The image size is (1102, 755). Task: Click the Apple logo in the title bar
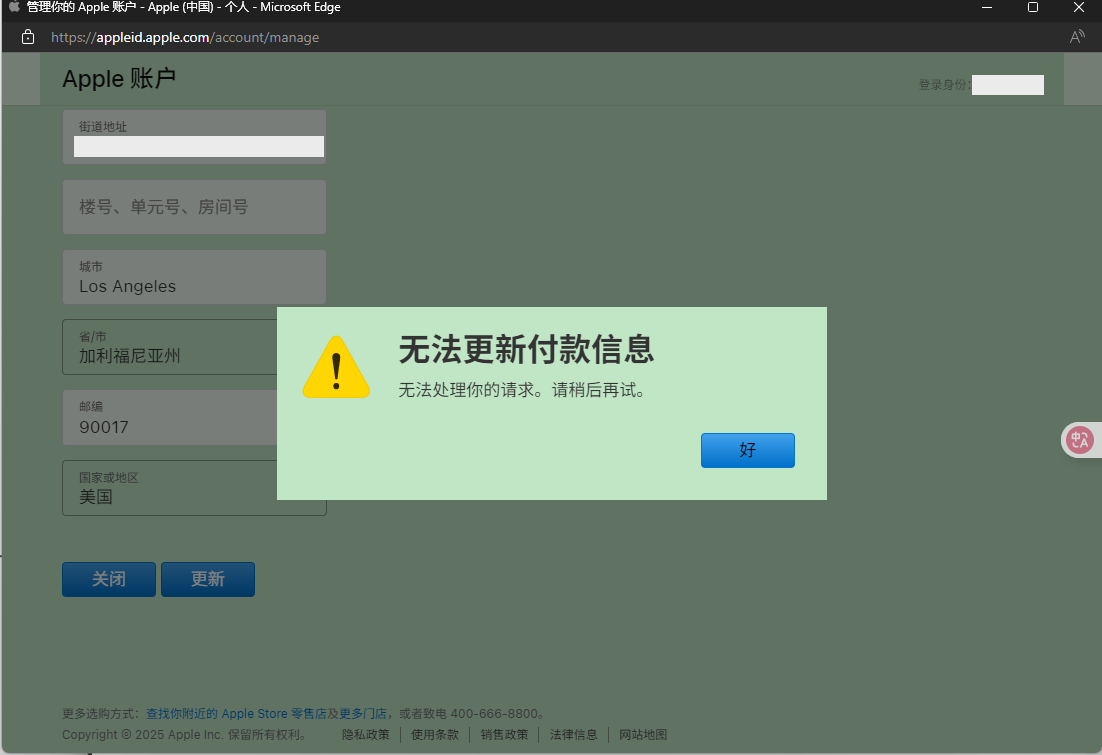coord(14,7)
